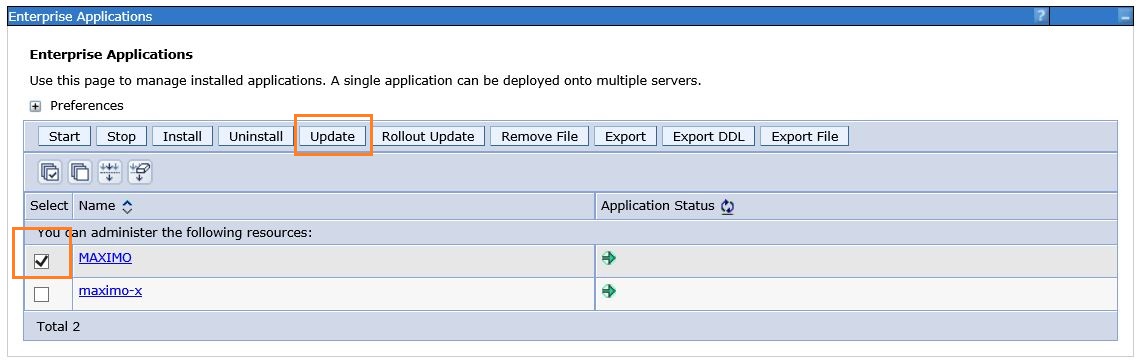Clear filter value icon
This screenshot has height=363, width=1141.
click(140, 172)
